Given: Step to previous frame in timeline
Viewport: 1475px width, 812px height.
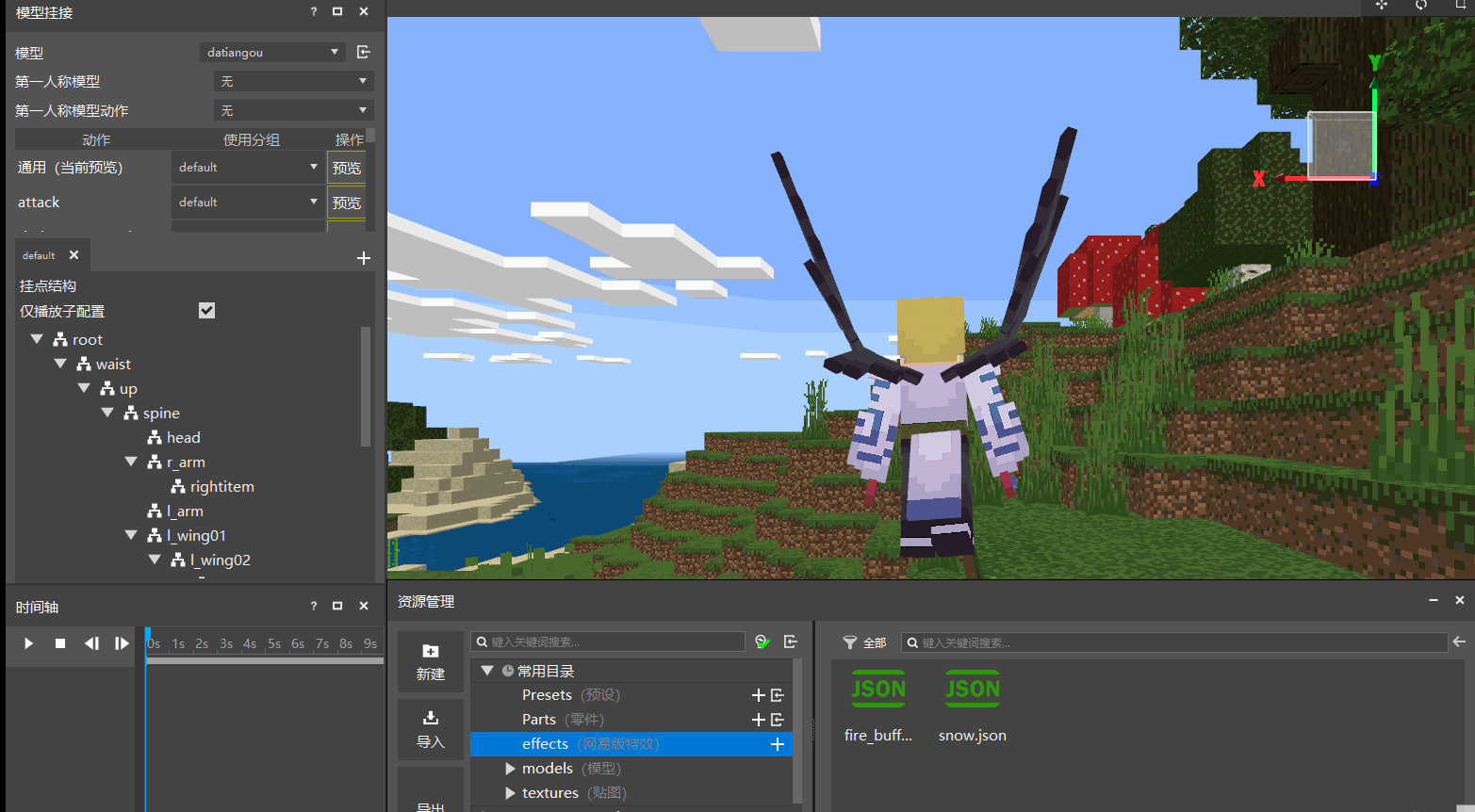Looking at the screenshot, I should (91, 643).
